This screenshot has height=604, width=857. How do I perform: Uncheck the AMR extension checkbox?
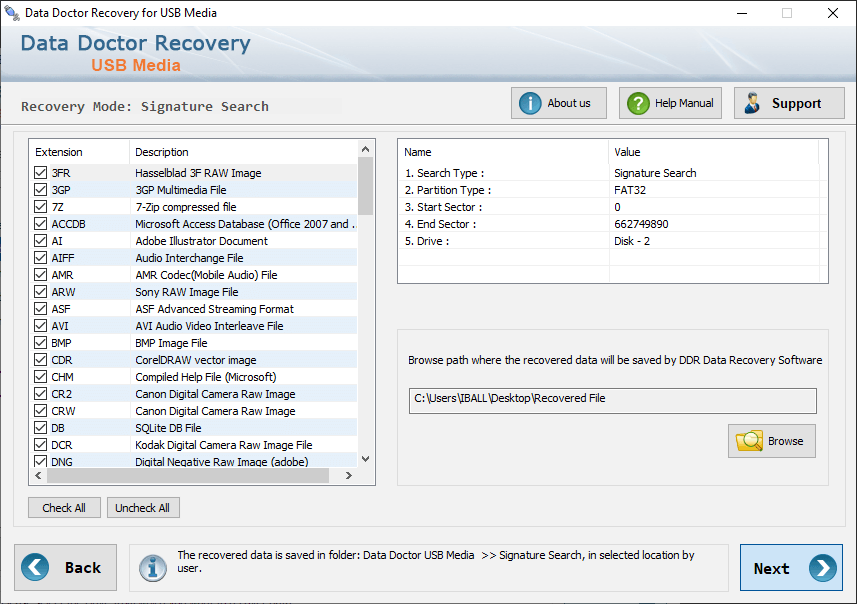[x=40, y=274]
